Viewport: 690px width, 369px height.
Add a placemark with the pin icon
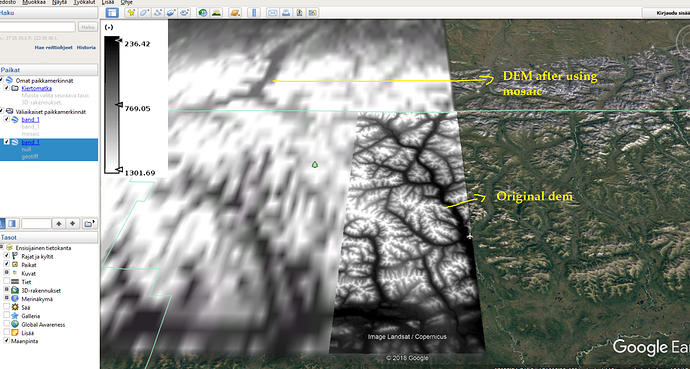pos(131,13)
